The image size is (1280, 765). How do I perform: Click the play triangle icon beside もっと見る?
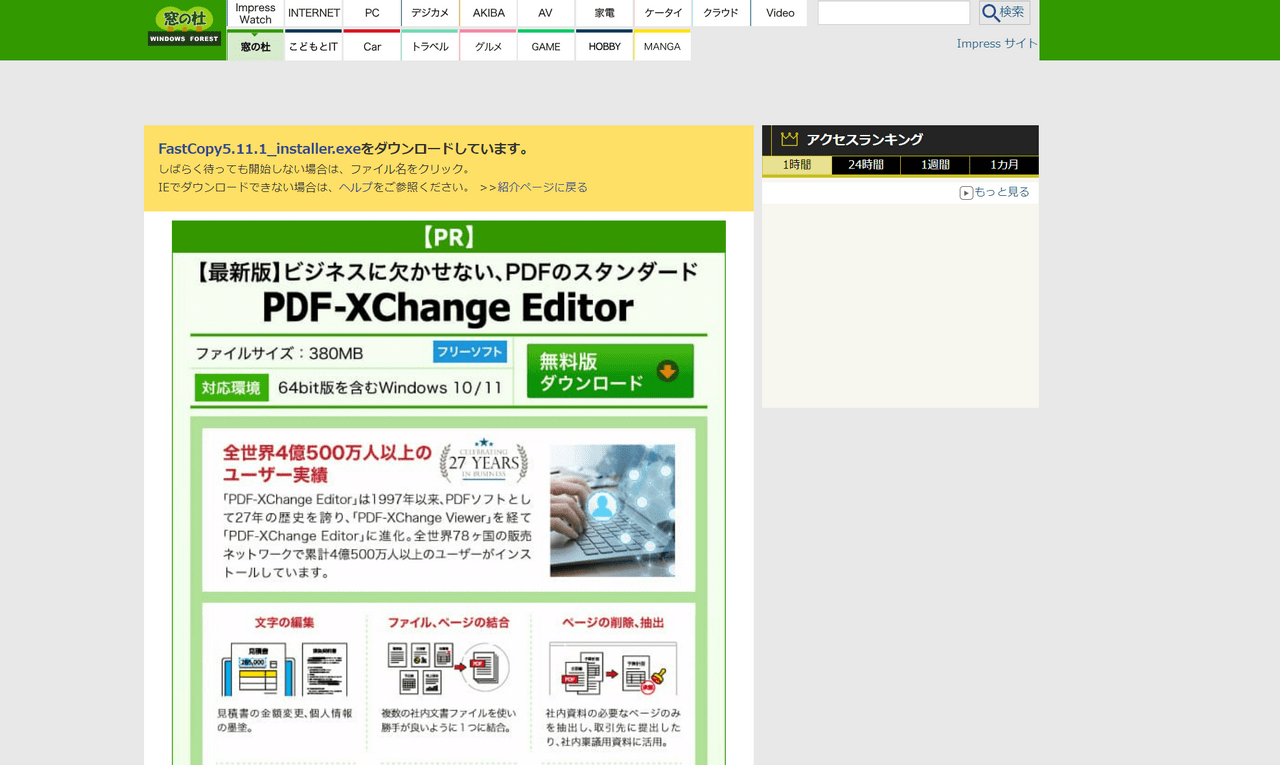click(965, 191)
